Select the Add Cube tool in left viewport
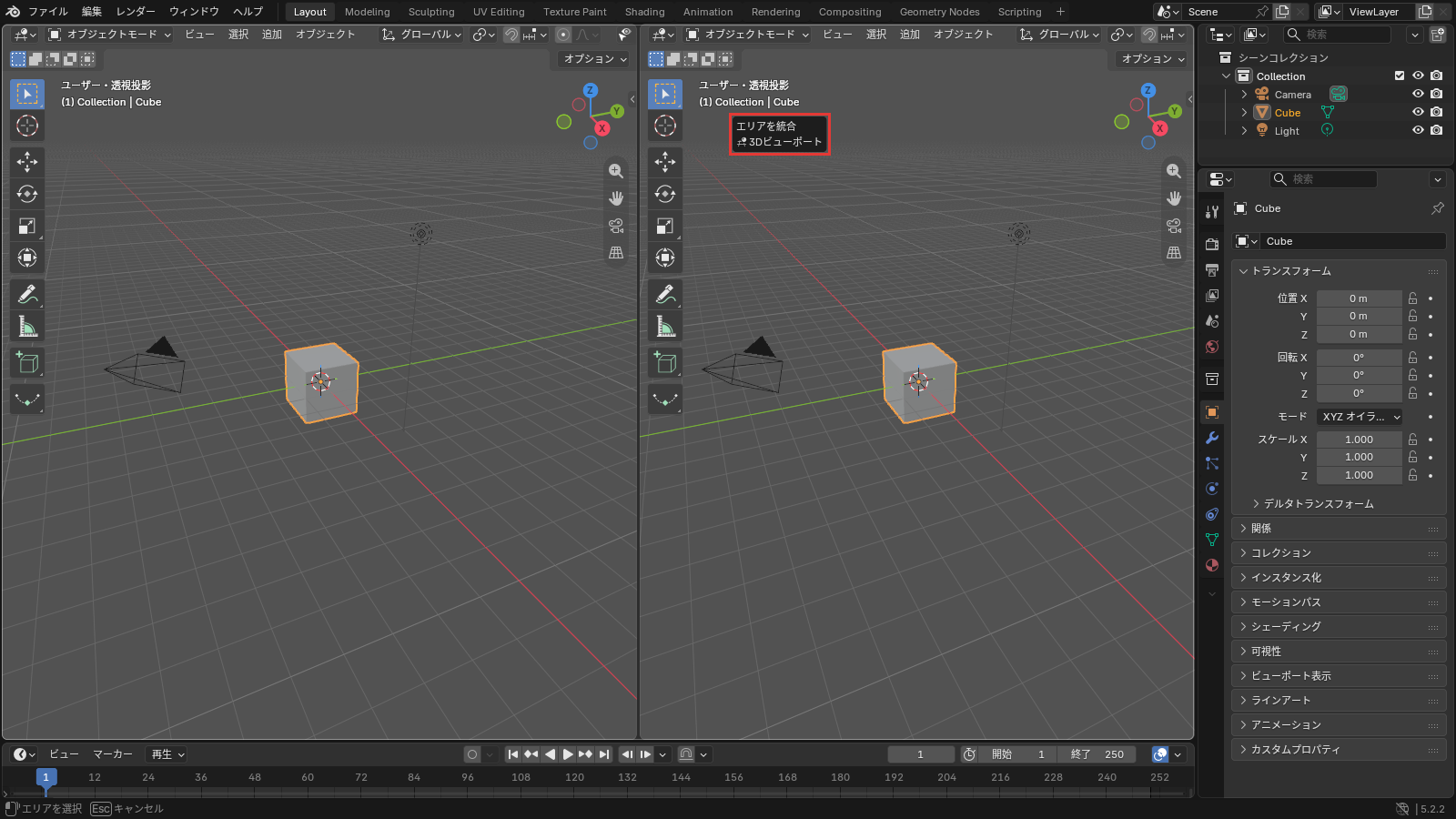 click(27, 363)
